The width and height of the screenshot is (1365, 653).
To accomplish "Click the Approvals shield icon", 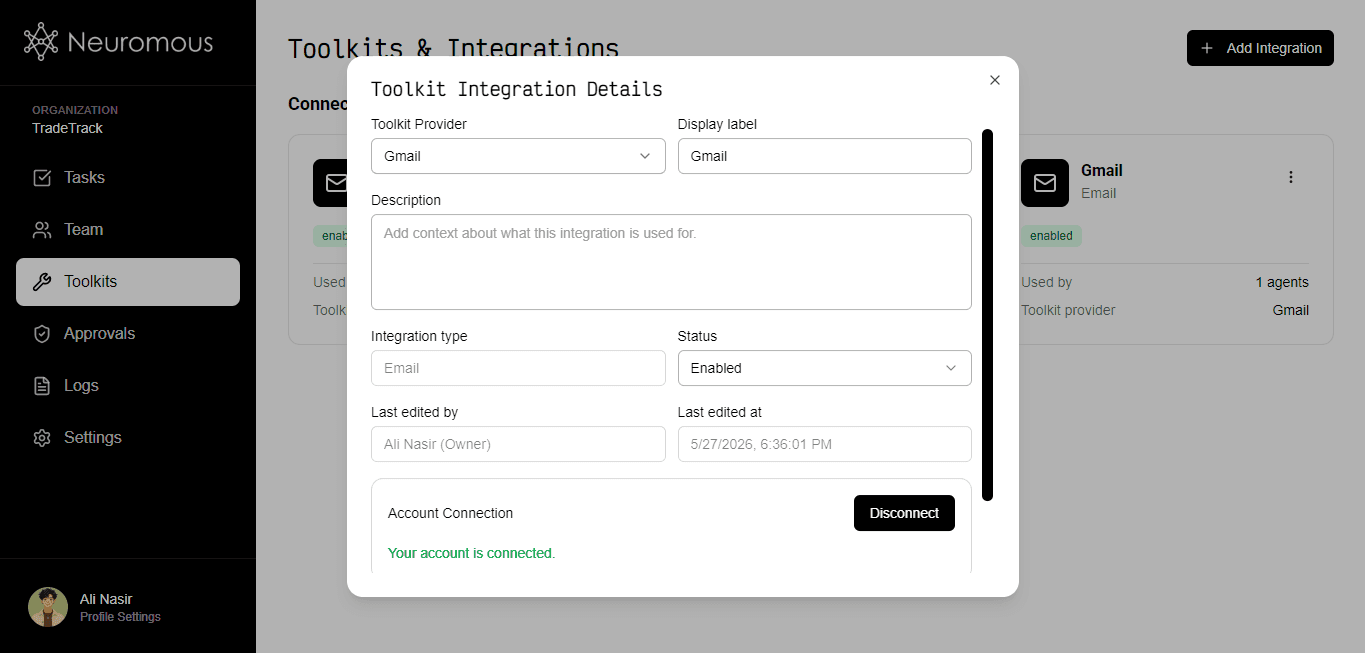I will coord(42,334).
